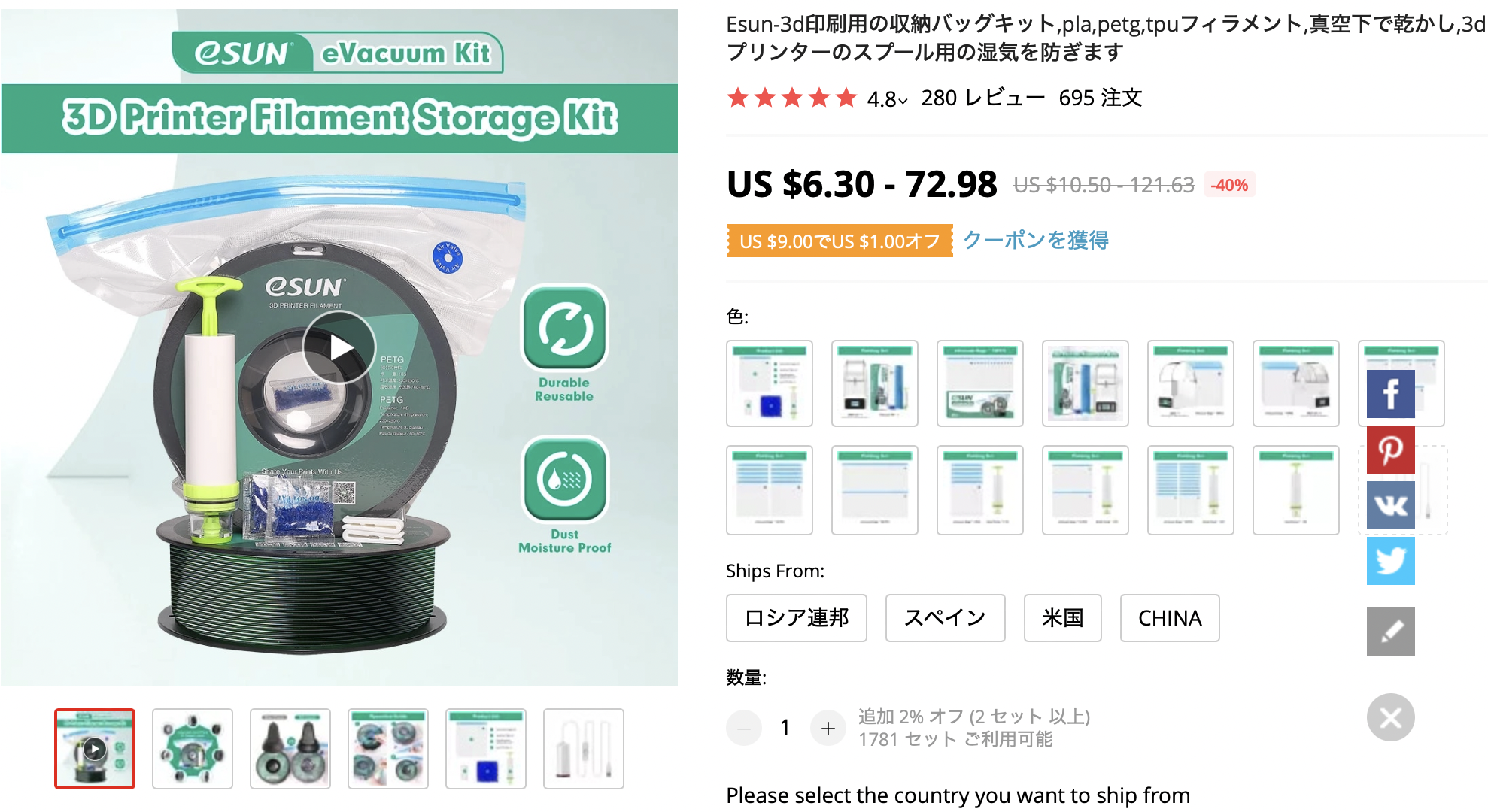Expand the 4.8 rating breakdown arrow
Image resolution: width=1488 pixels, height=812 pixels.
(903, 100)
